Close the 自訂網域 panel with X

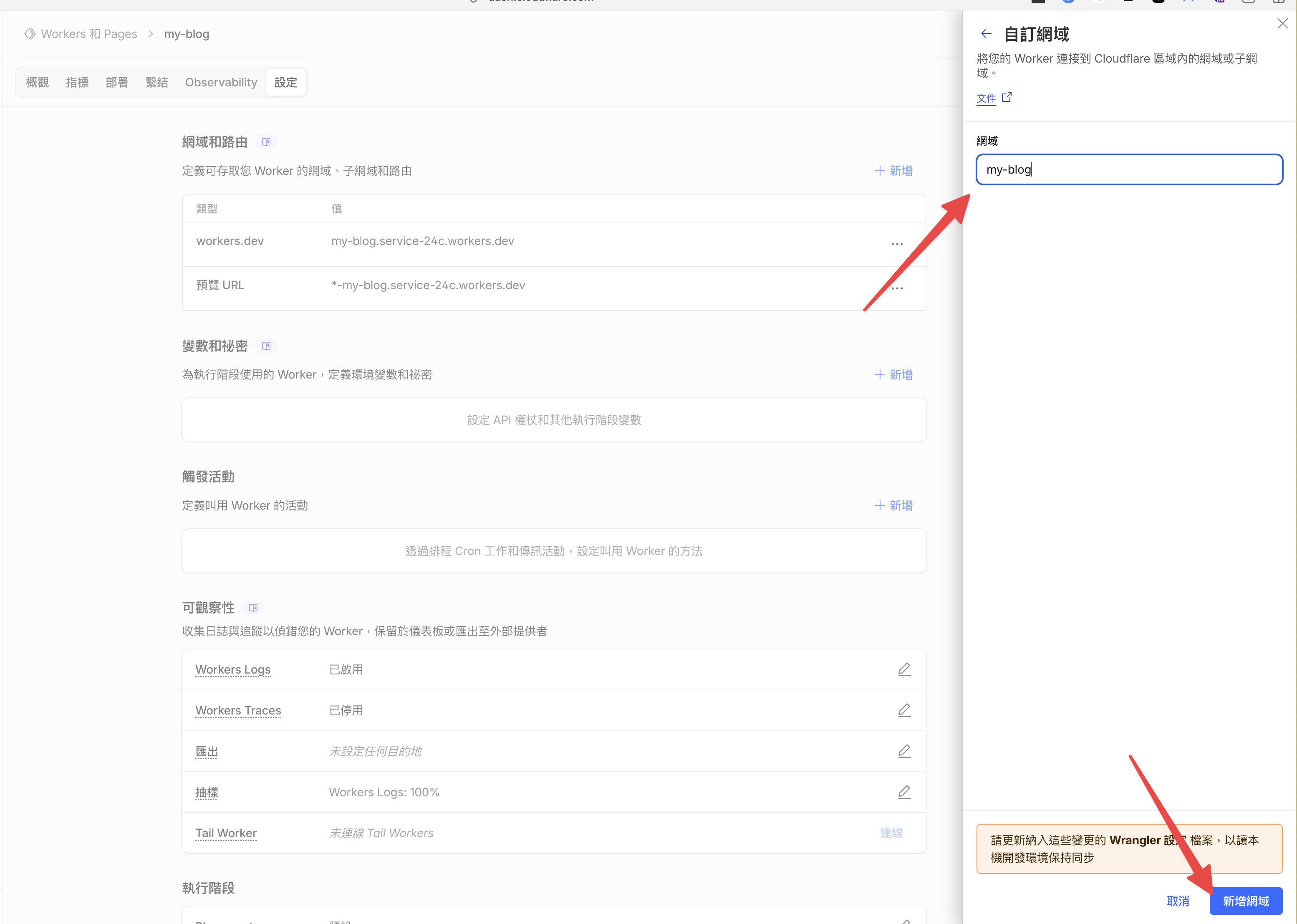pos(1282,23)
